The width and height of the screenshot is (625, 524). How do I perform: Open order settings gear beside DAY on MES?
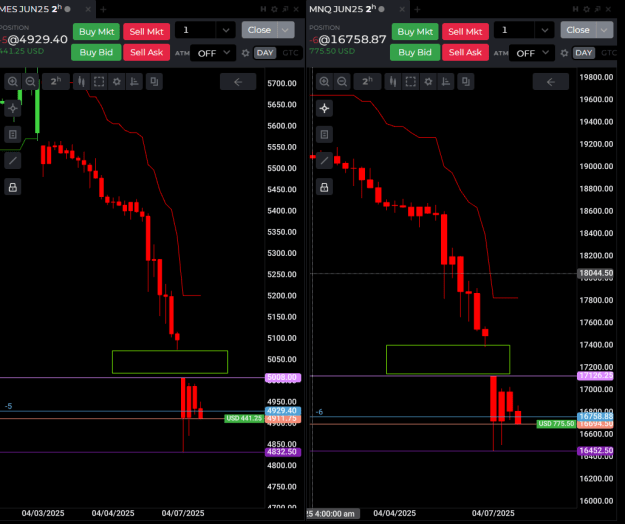click(246, 53)
